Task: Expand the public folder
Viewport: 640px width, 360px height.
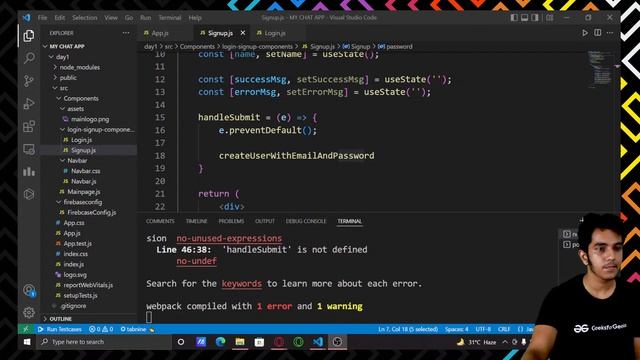Action: point(68,78)
